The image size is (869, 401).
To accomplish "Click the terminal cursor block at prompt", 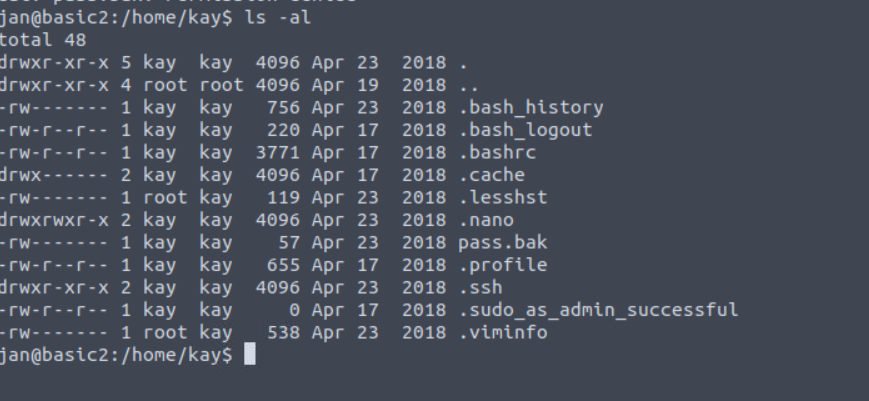I will click(250, 354).
